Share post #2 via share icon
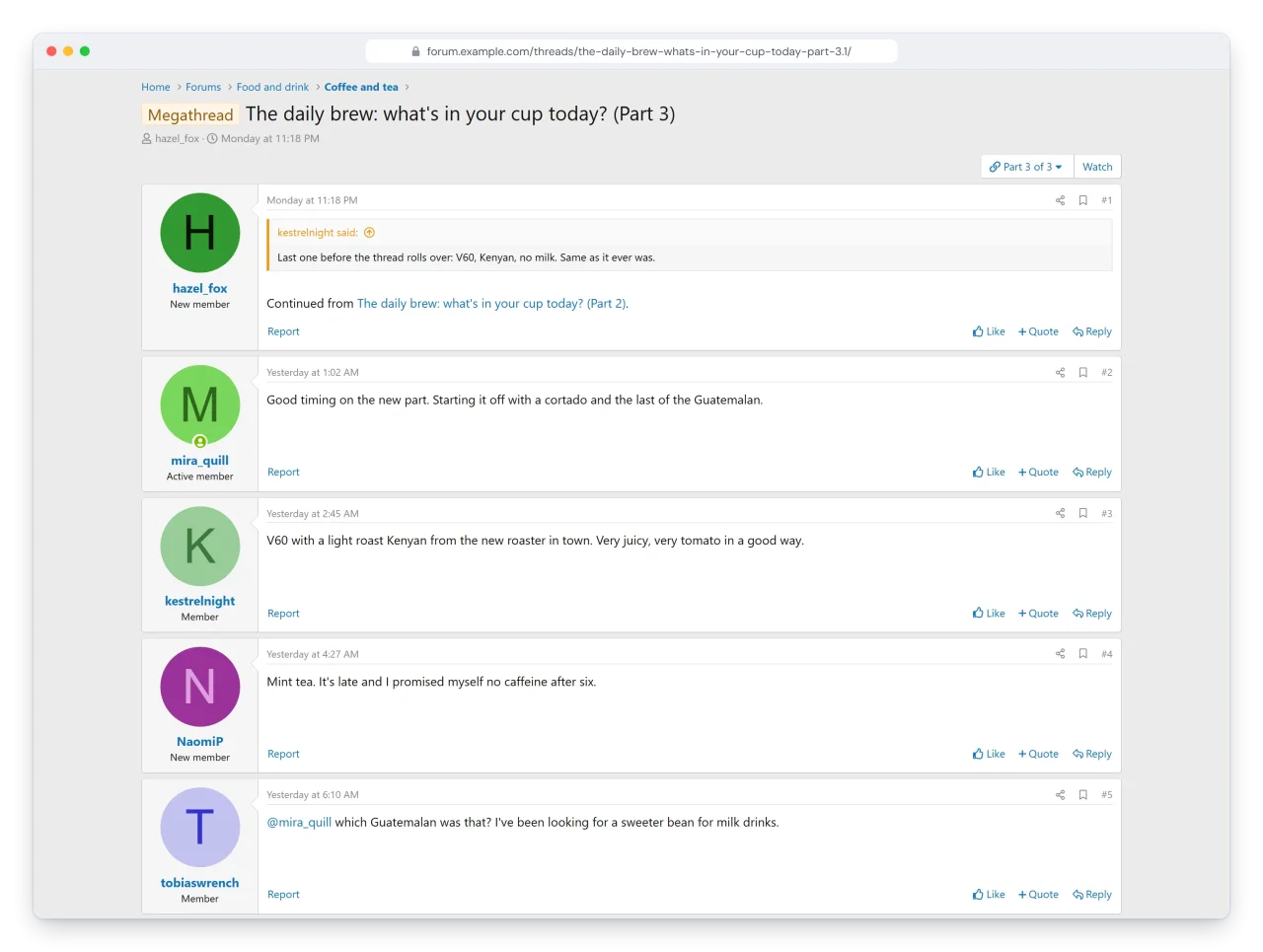Image resolution: width=1263 pixels, height=952 pixels. (x=1060, y=373)
